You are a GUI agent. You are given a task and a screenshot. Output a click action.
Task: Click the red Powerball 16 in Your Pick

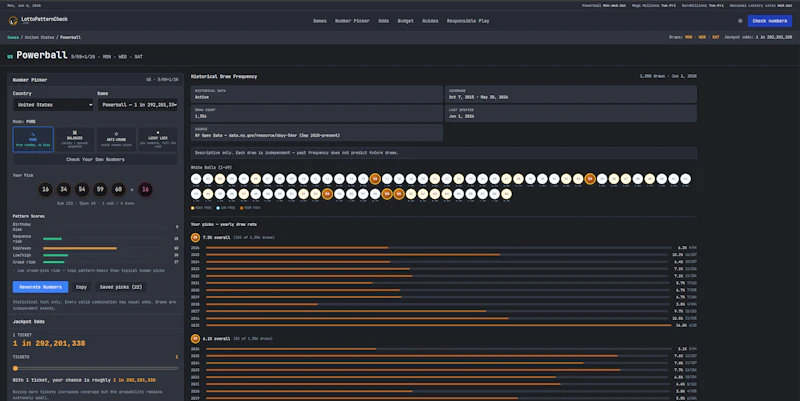[145, 189]
